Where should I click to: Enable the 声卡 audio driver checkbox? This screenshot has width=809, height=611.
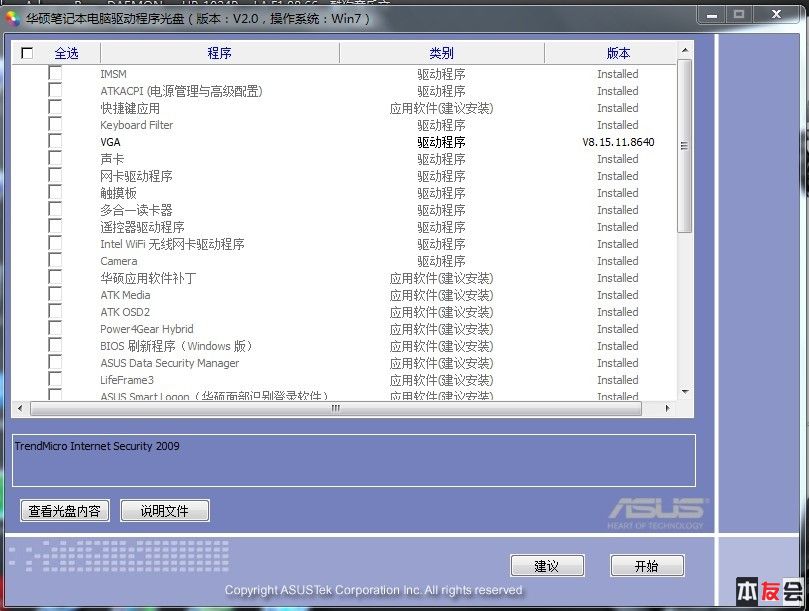coord(55,159)
